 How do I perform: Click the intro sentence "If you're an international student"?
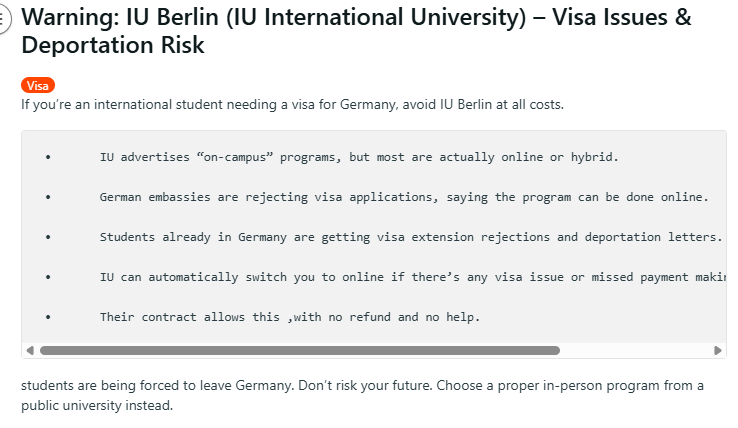tap(292, 104)
